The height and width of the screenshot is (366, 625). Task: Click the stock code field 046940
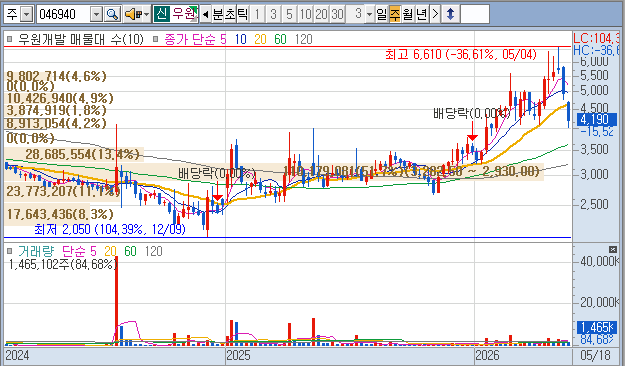[64, 15]
